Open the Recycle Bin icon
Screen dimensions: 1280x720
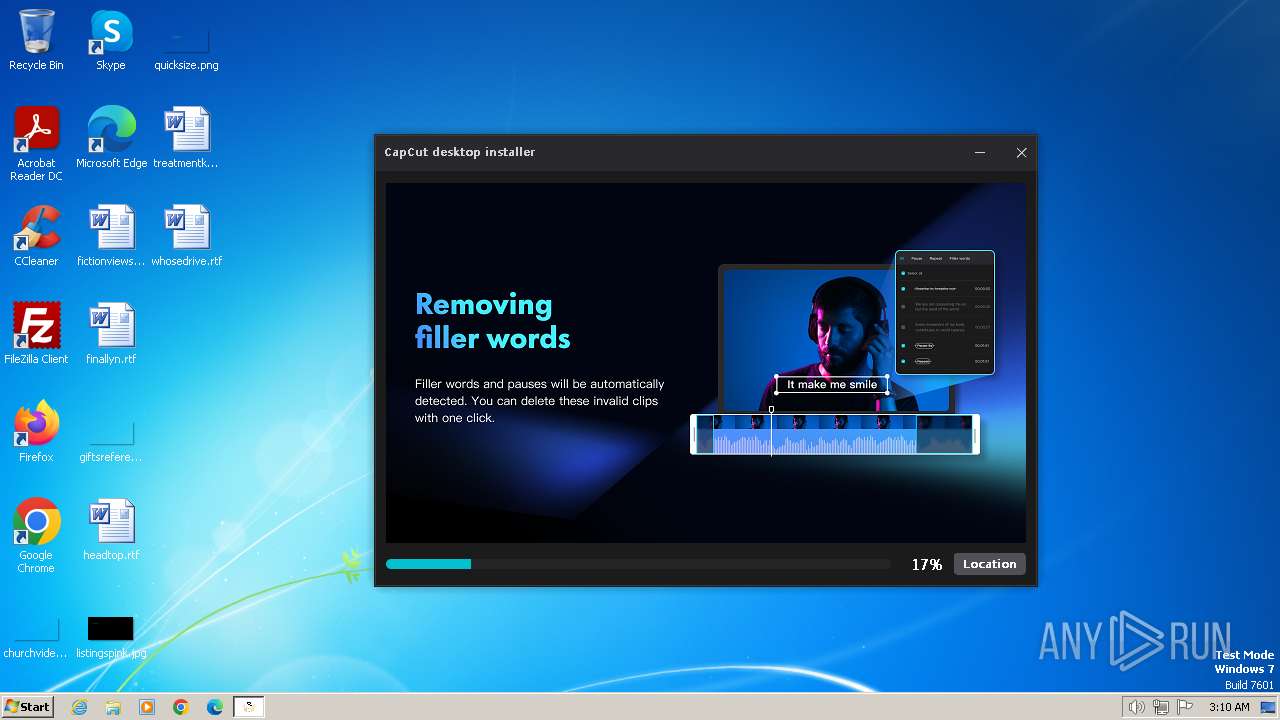[x=36, y=40]
